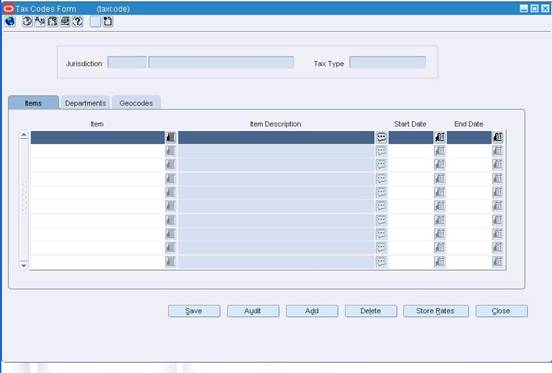Screen dimensions: 552x373
Task: Open the Item lookup icon in the last row
Action: [x=170, y=261]
